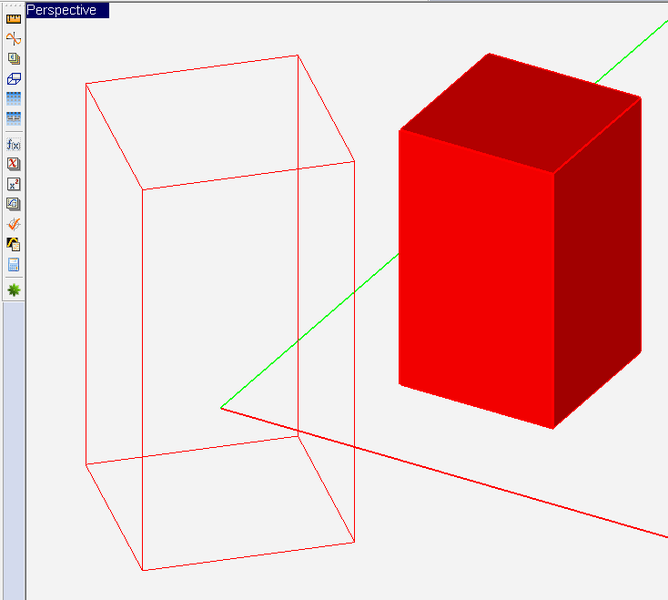Click the orange sine curve icon

[x=14, y=39]
